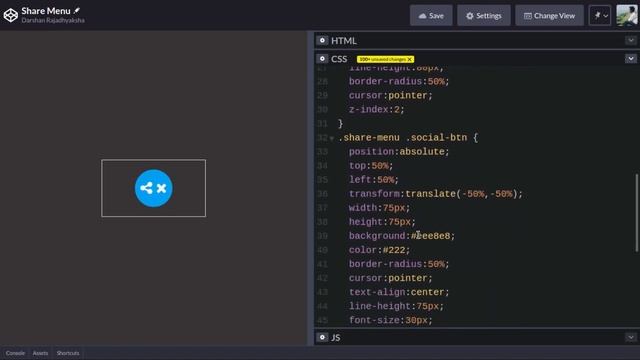Open the JS editor settings gear
640x360 pixels.
click(x=322, y=337)
